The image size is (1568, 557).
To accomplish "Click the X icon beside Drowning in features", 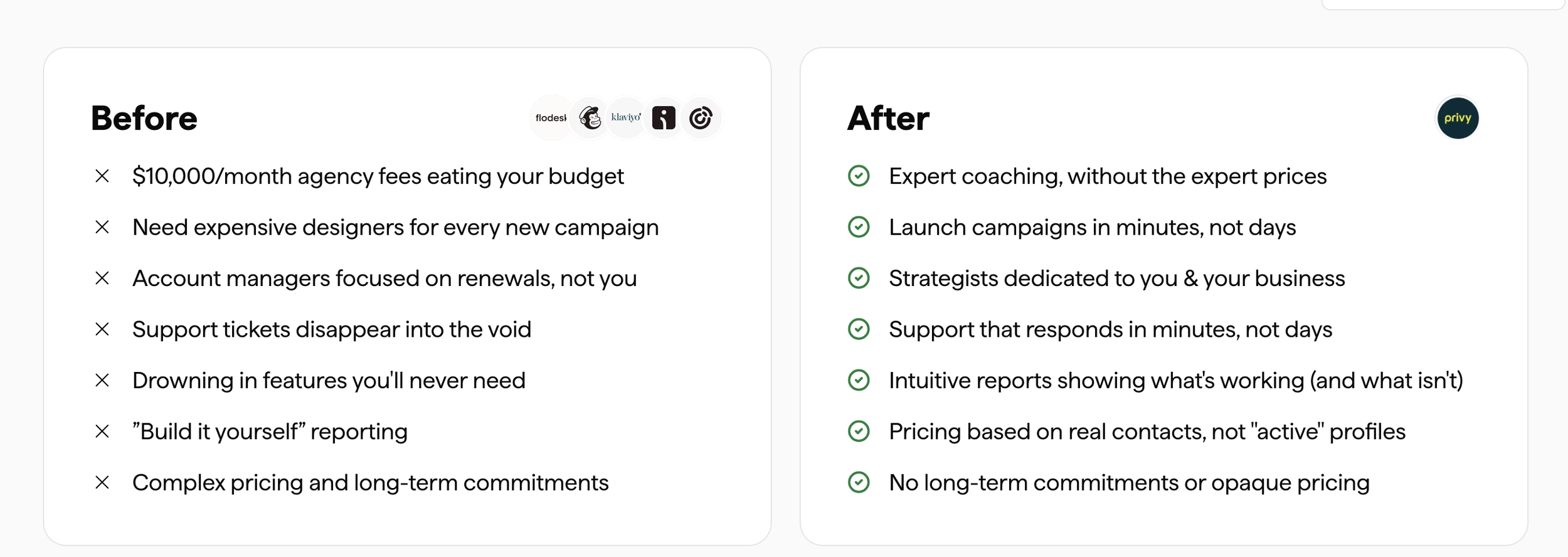I will point(102,381).
